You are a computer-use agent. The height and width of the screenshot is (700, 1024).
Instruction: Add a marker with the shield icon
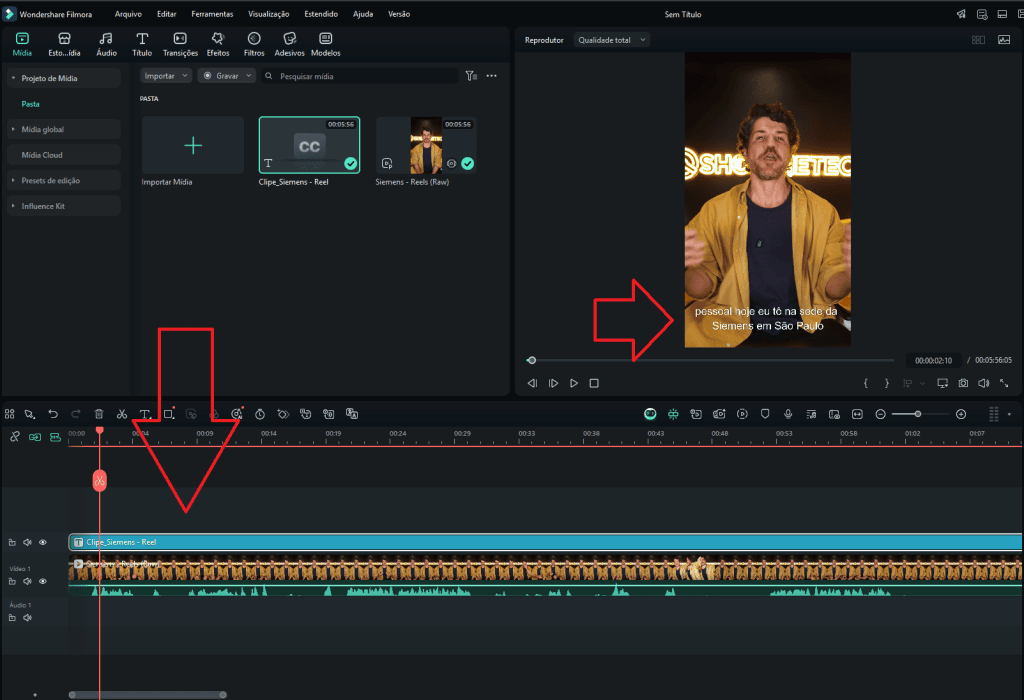[x=765, y=414]
